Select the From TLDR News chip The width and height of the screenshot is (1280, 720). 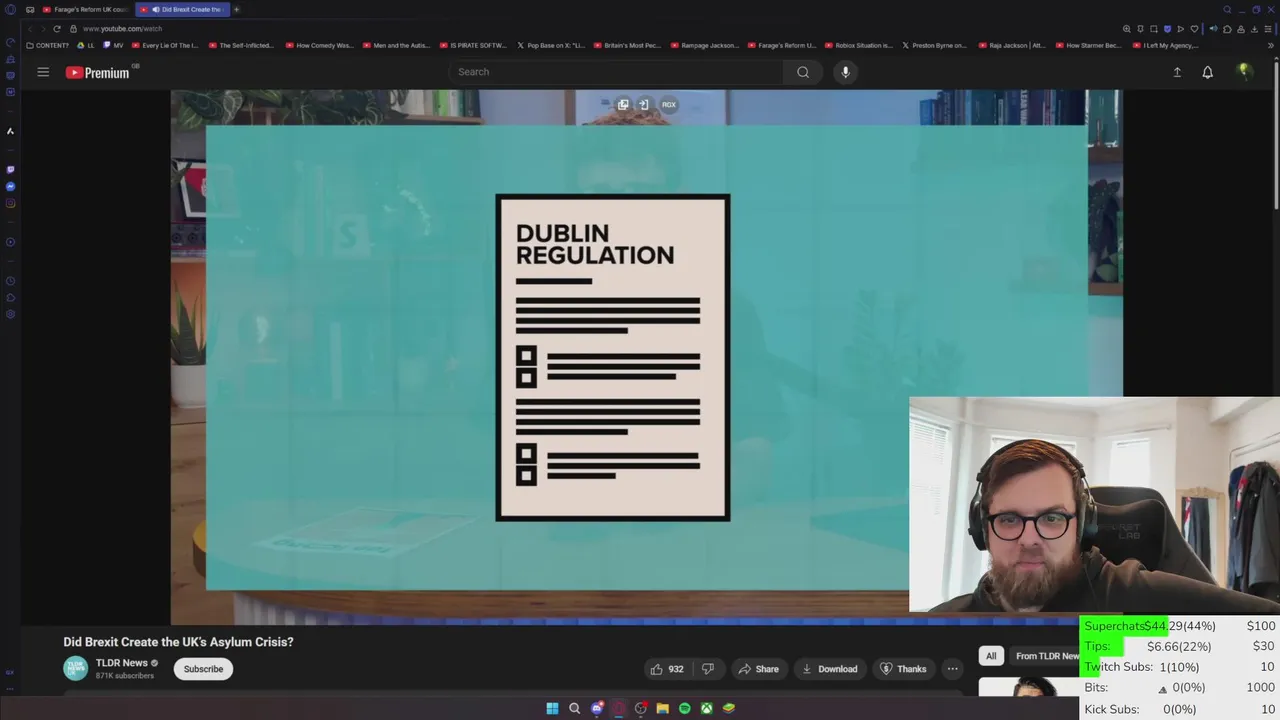coord(1046,656)
